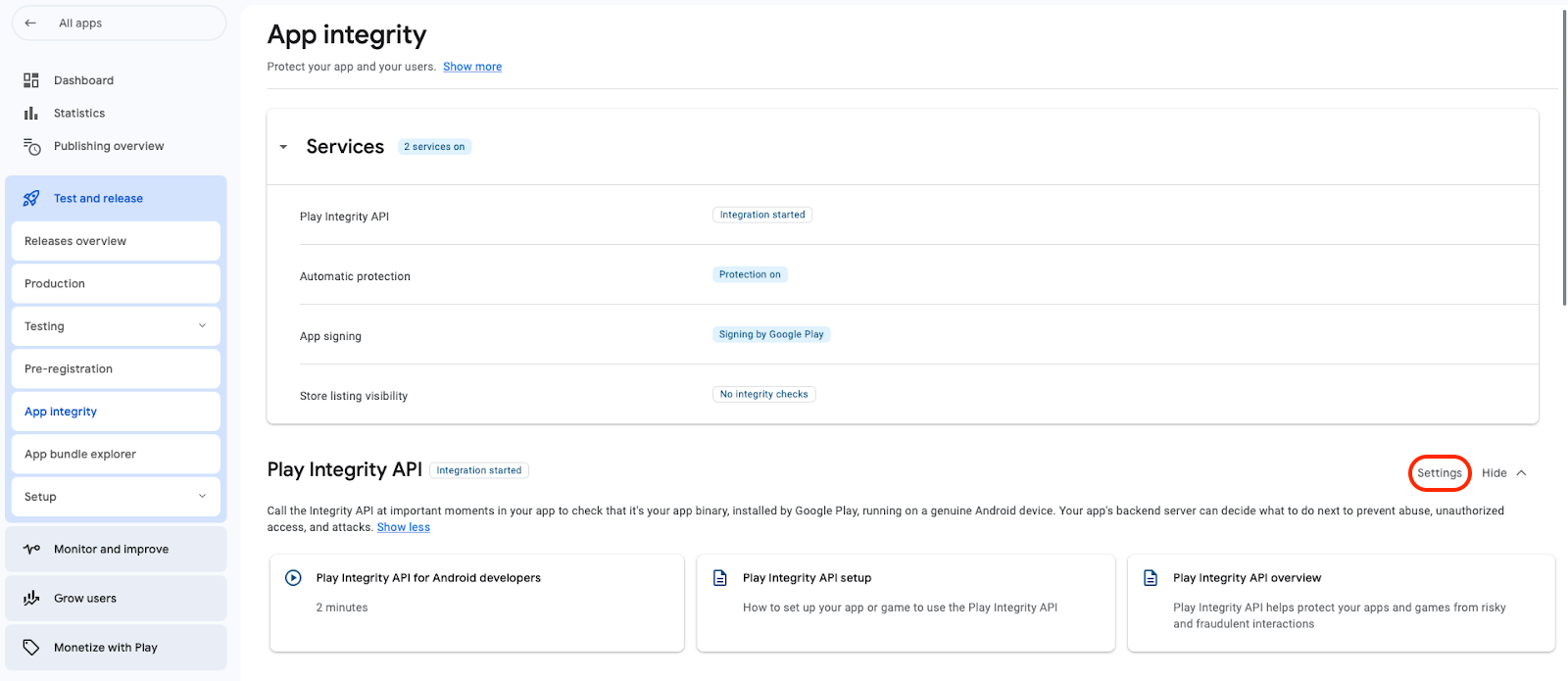The image size is (1568, 681).
Task: Open Releases overview menu item
Action: tap(116, 241)
